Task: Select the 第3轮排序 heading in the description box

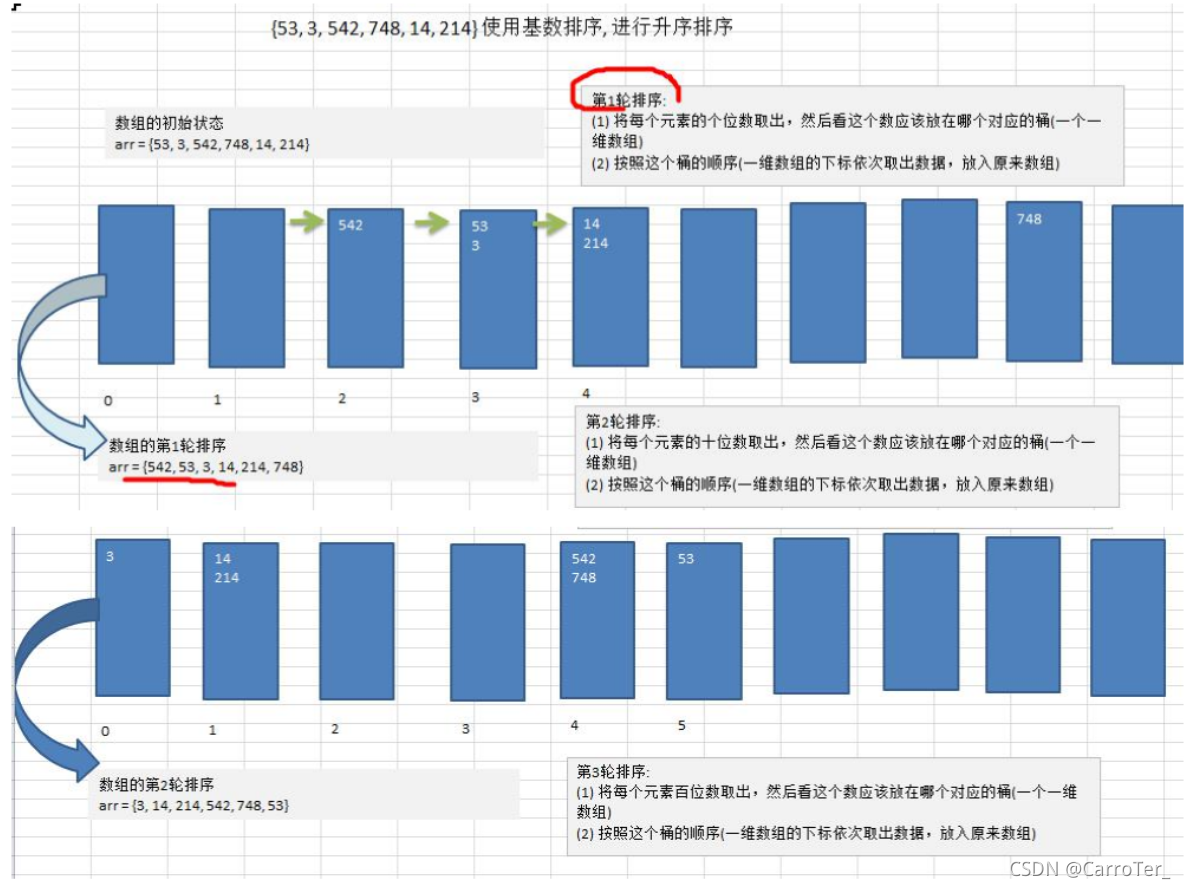Action: coord(613,771)
